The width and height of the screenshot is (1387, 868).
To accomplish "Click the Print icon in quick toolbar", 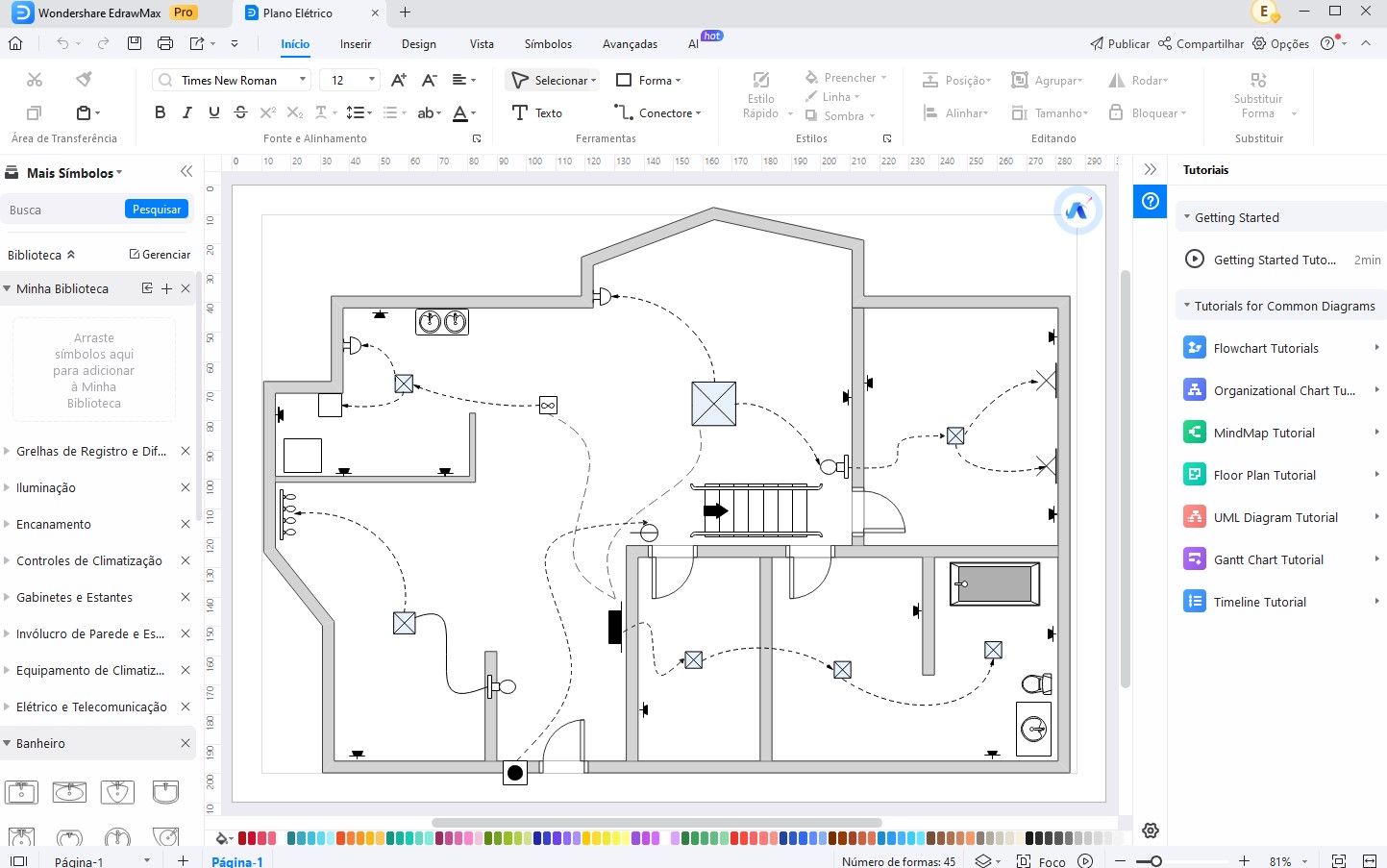I will pos(165,43).
